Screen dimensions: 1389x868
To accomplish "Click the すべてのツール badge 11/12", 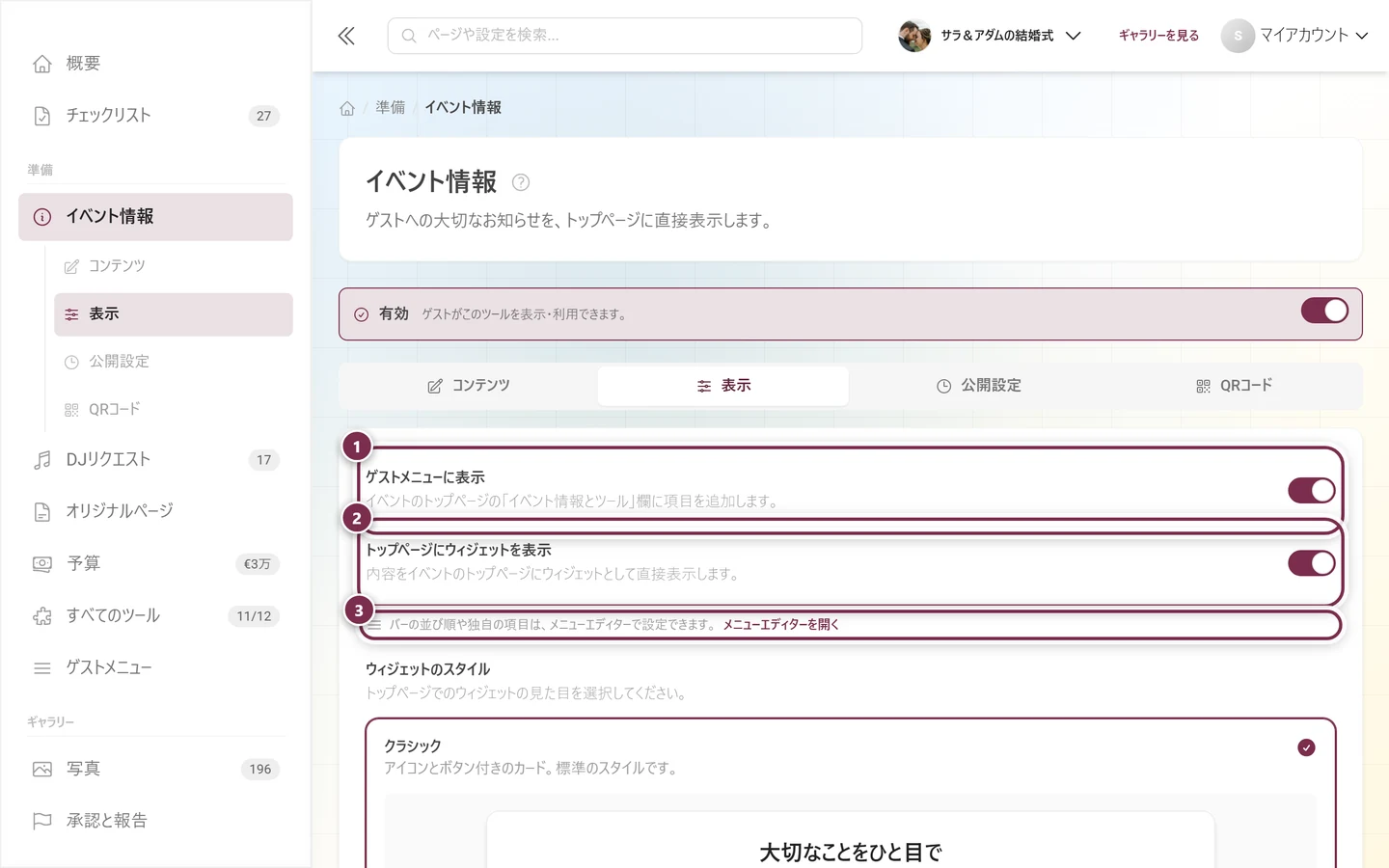I will point(254,615).
